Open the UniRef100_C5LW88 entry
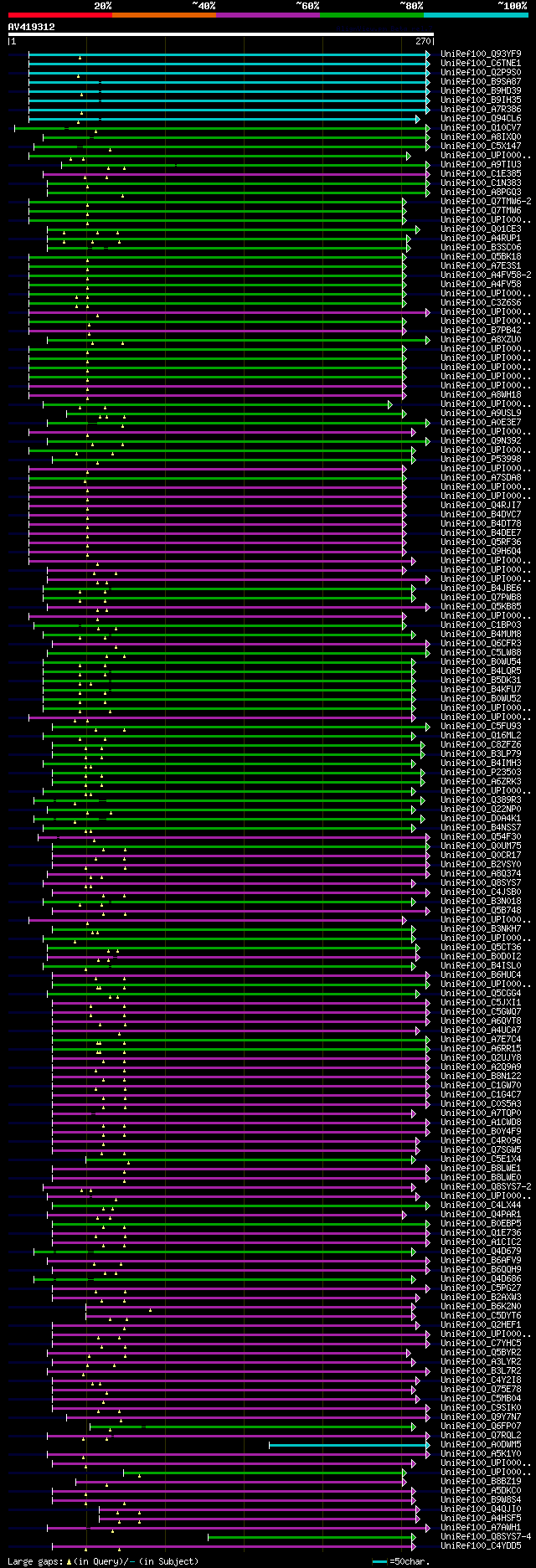The height and width of the screenshot is (1568, 536). coord(481,652)
